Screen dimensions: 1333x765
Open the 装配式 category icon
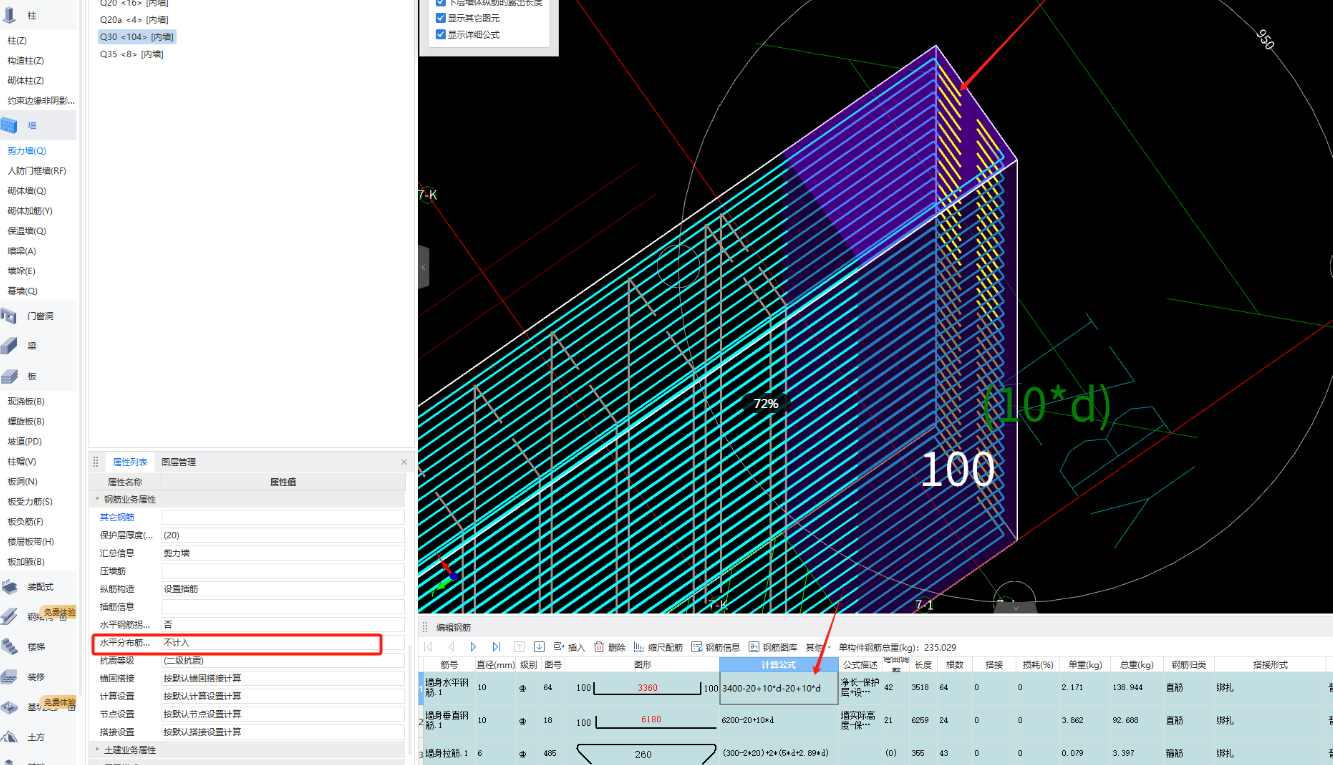click(10, 587)
